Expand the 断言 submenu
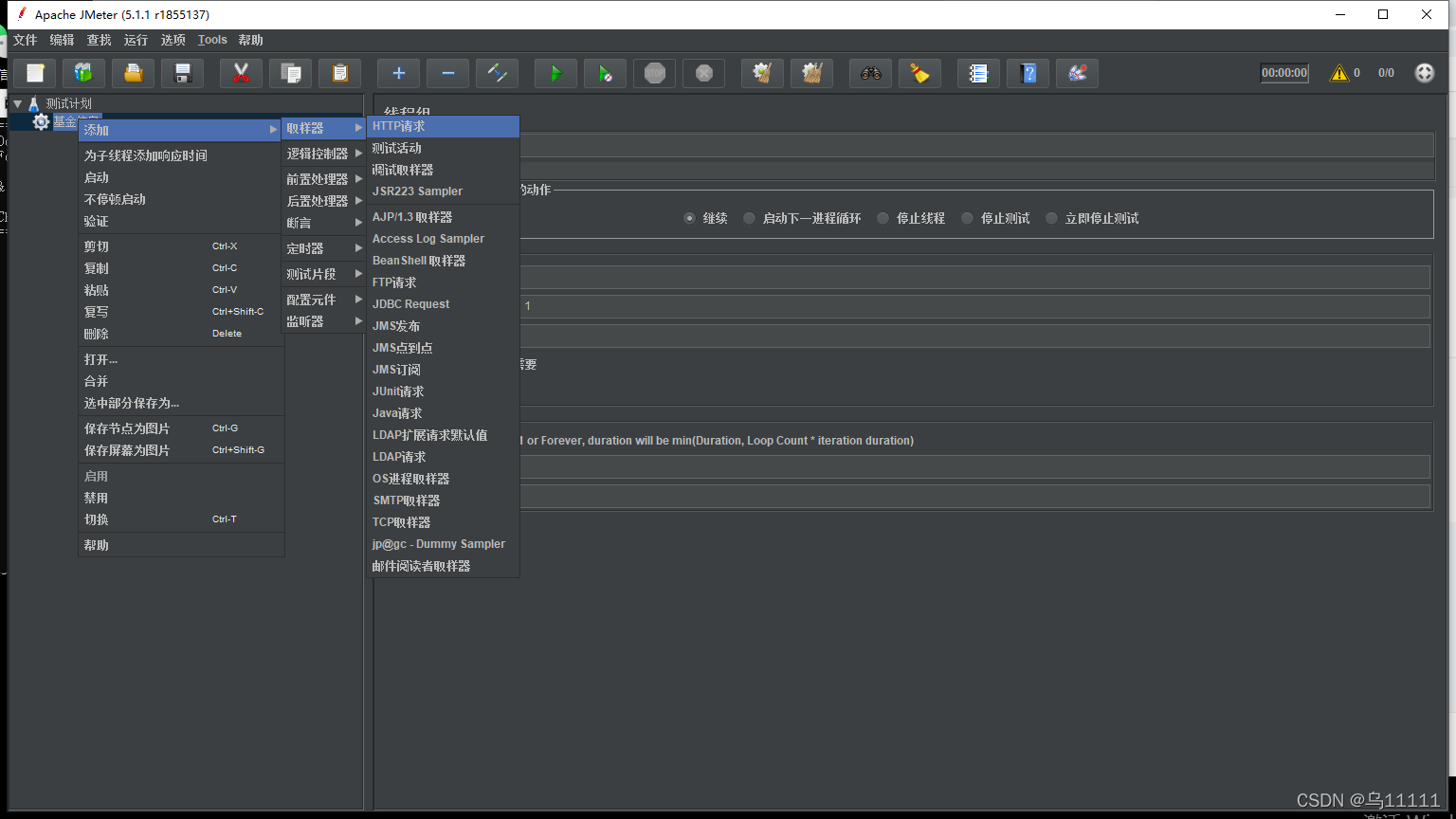This screenshot has height=819, width=1456. point(324,223)
